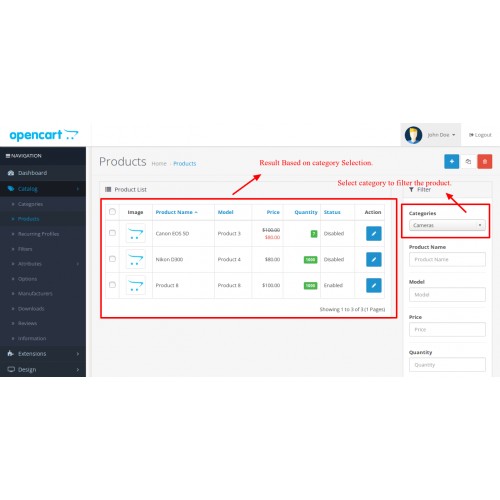Check the Canon EOS 5D row checkbox
Screen dimensions: 500x500
pyautogui.click(x=112, y=233)
